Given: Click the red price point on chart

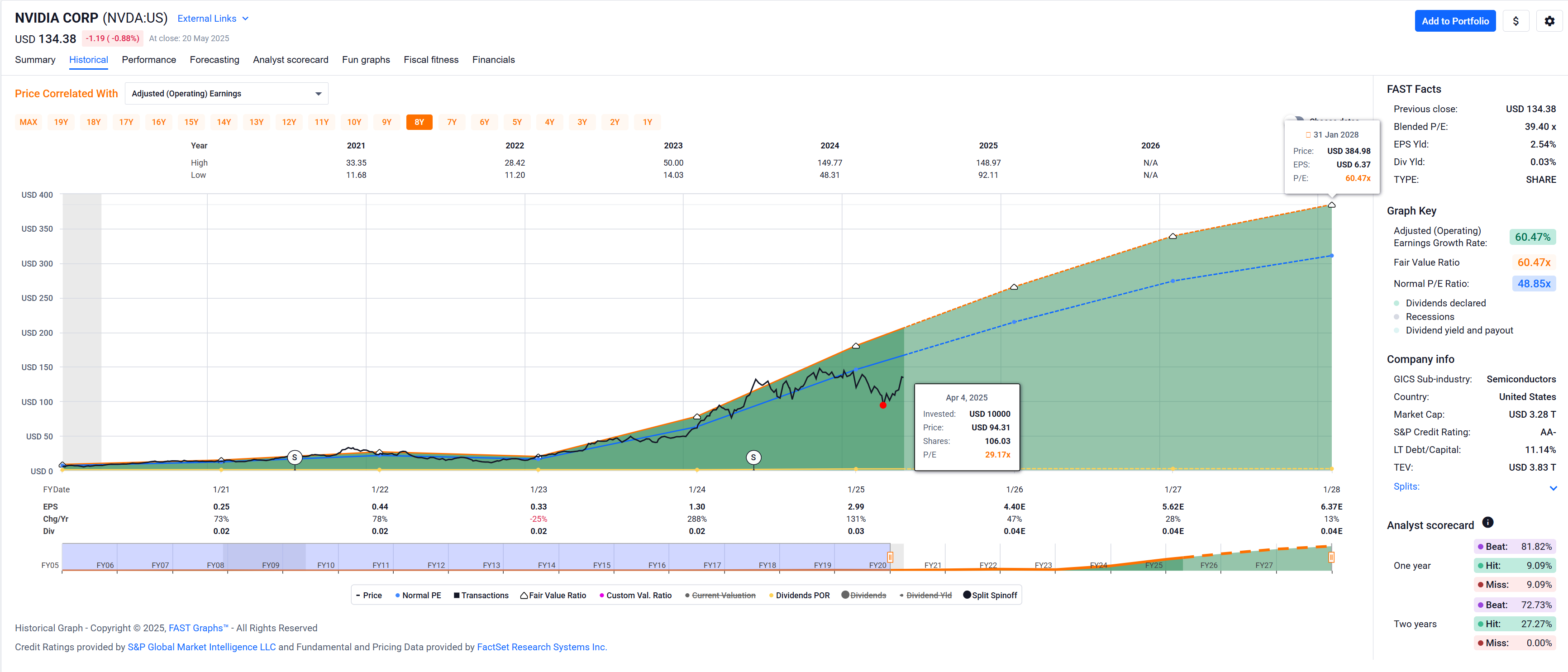Looking at the screenshot, I should point(882,405).
